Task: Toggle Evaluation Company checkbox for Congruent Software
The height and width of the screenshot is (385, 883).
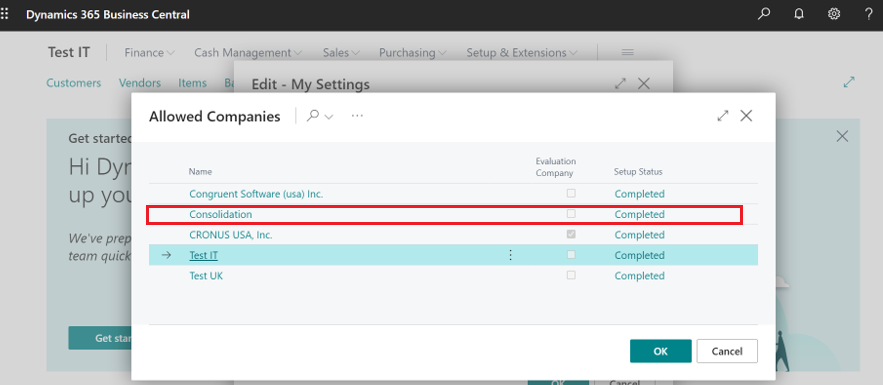Action: 571,193
